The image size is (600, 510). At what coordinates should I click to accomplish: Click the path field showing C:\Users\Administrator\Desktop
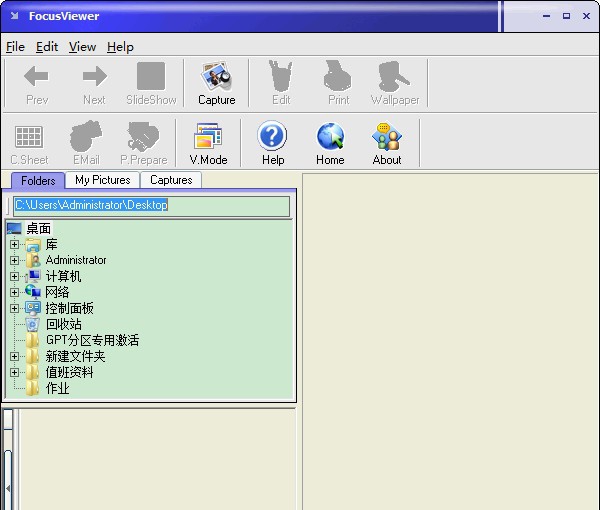[x=152, y=205]
